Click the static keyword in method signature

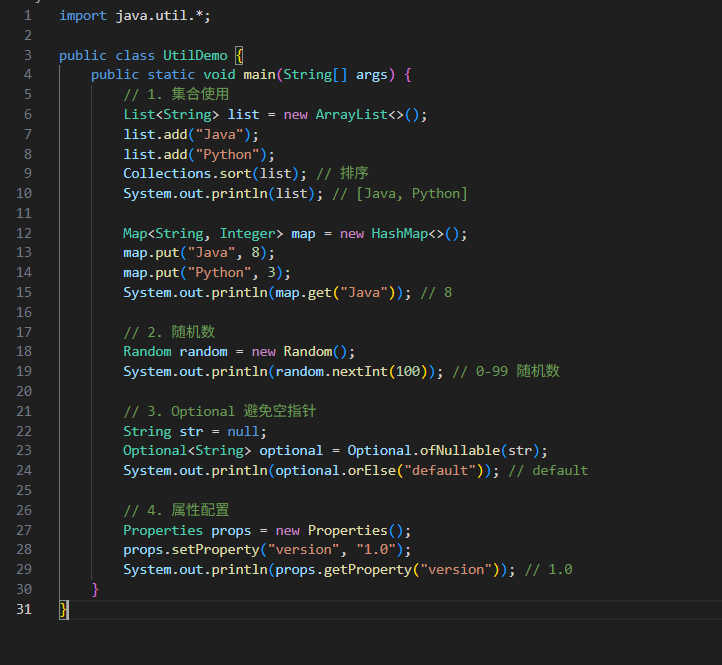(171, 75)
